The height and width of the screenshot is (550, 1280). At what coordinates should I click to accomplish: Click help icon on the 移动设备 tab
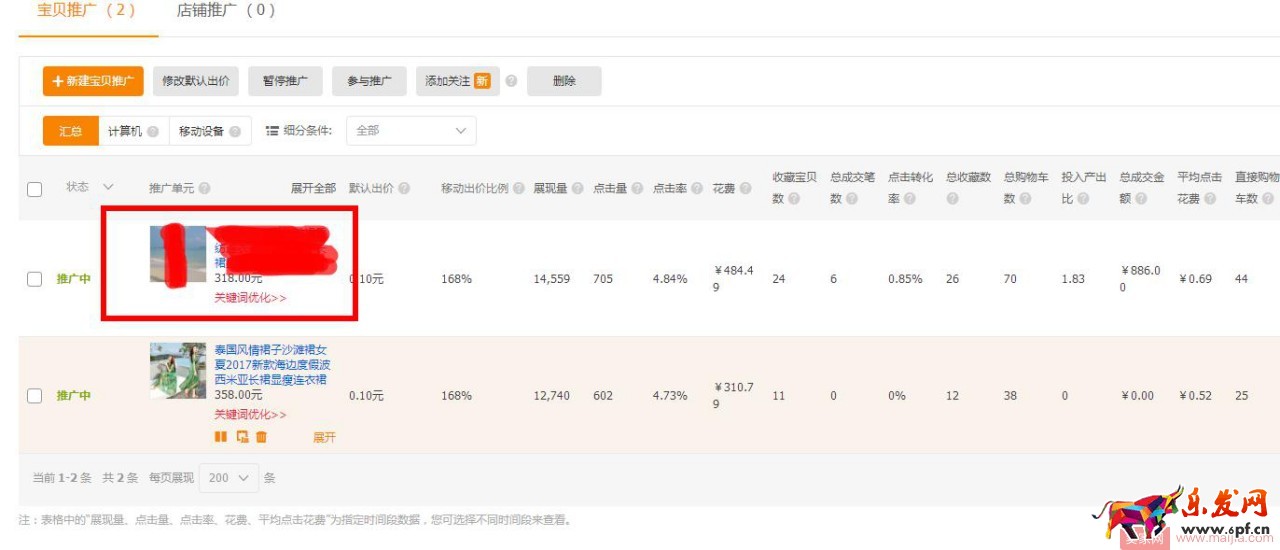235,131
